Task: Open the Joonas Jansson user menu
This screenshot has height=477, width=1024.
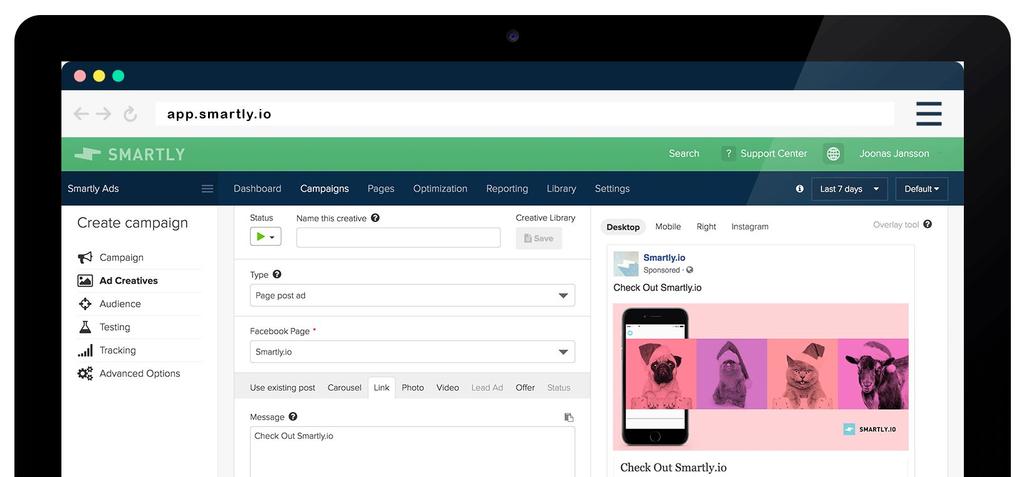Action: tap(894, 154)
